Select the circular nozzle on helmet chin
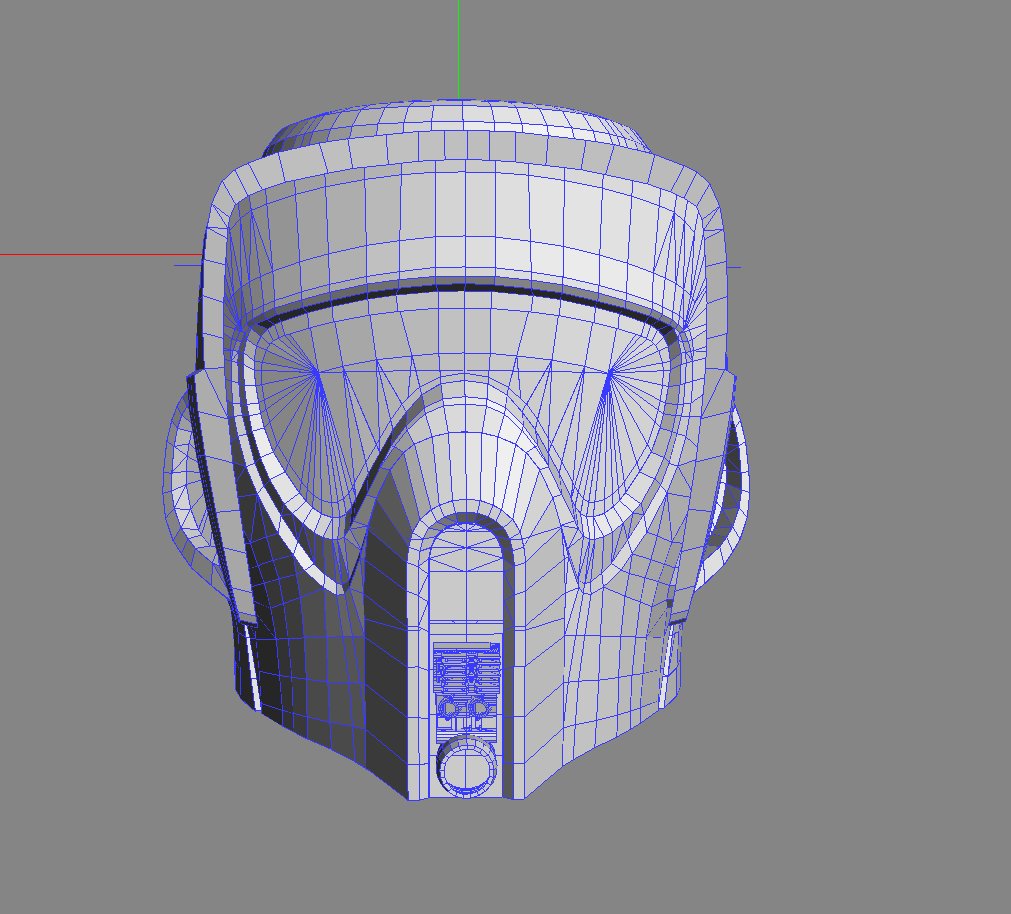1011x914 pixels. pyautogui.click(x=467, y=767)
